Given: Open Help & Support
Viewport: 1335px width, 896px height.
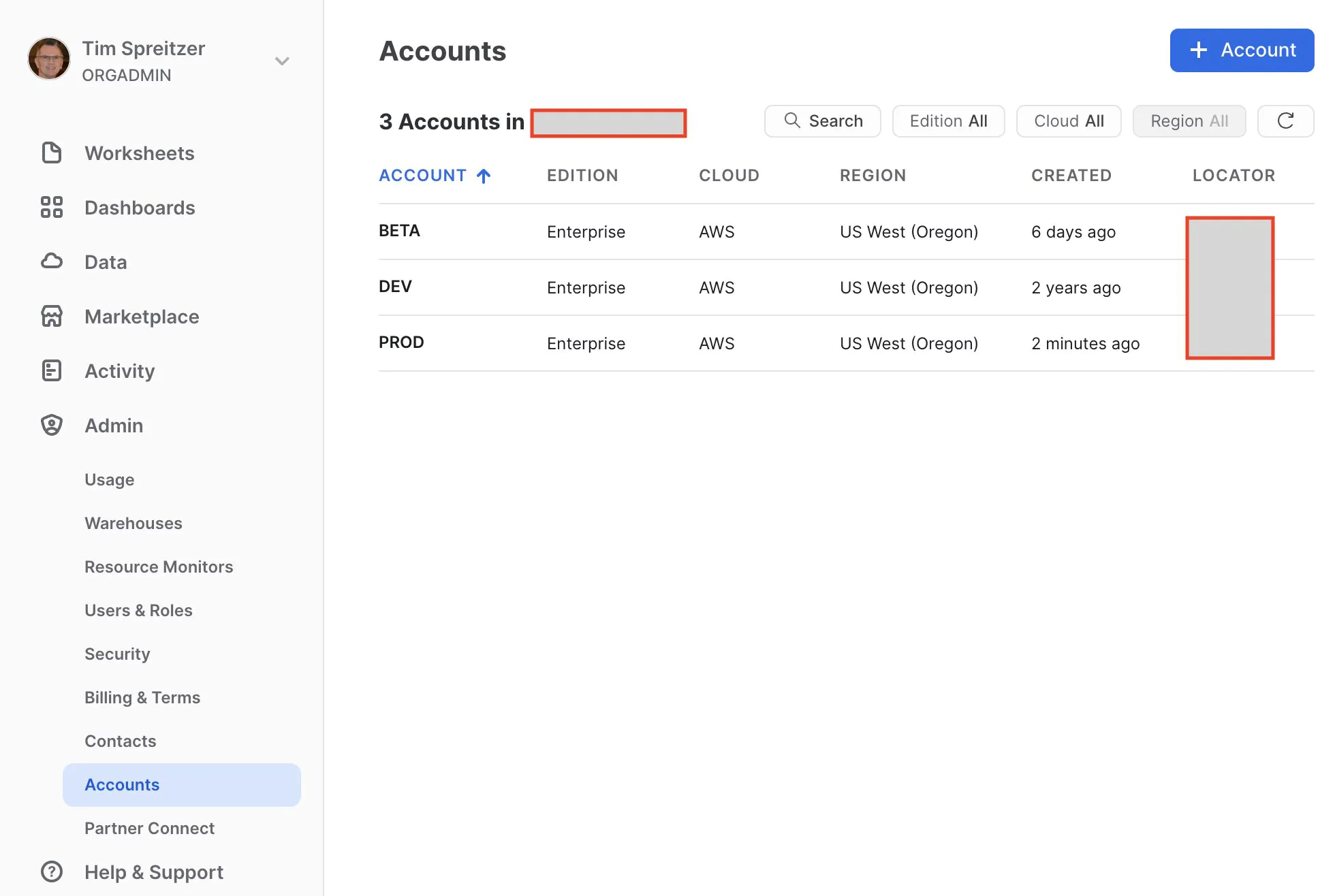Looking at the screenshot, I should click(x=154, y=872).
